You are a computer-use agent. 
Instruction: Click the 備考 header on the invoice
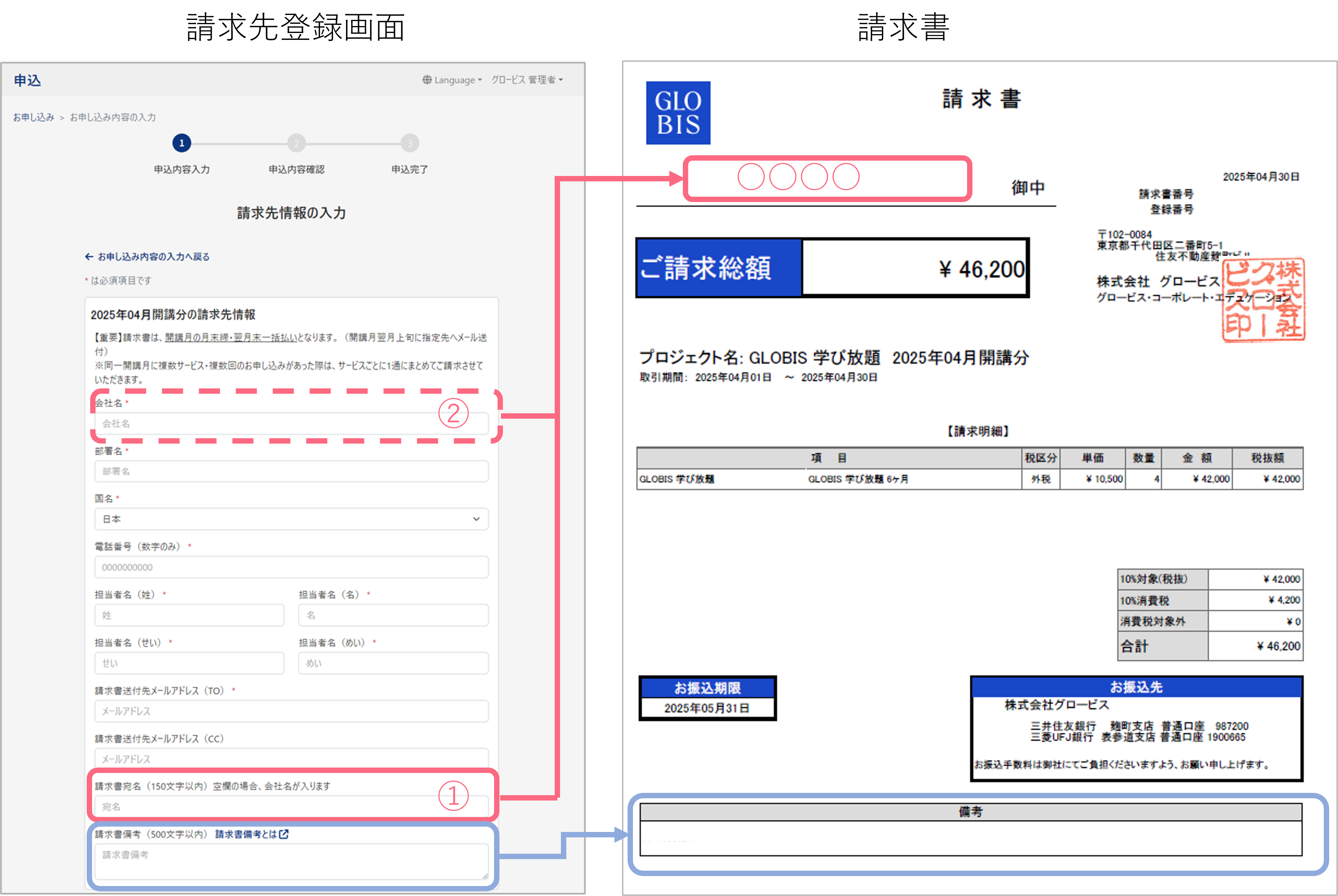tap(971, 811)
